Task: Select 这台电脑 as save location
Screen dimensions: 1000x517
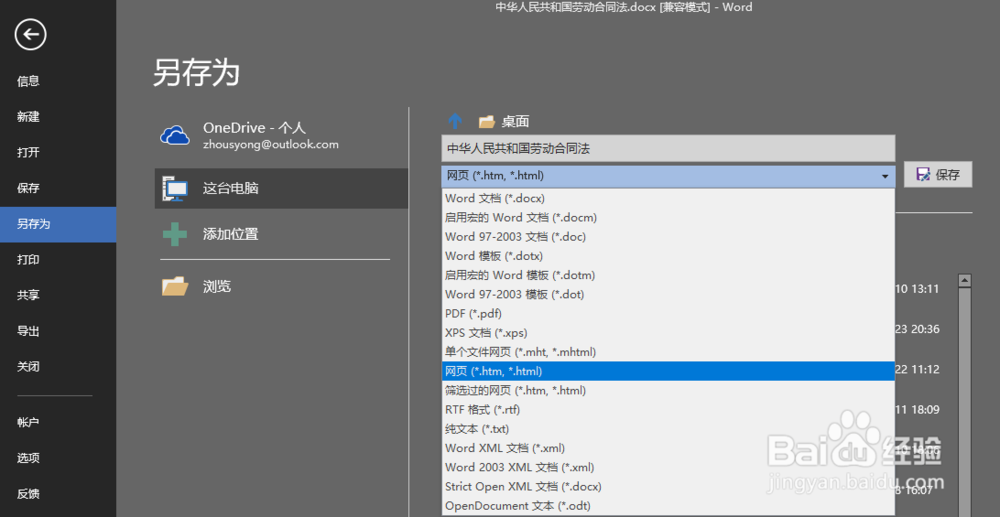Action: click(281, 189)
